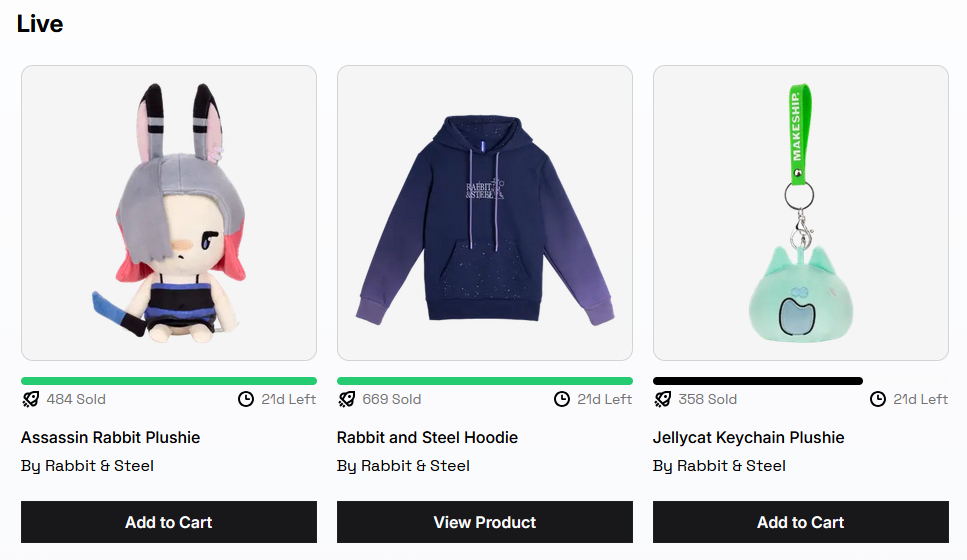Image resolution: width=967 pixels, height=560 pixels.
Task: Click rocket icon beside 484 Sold
Action: [x=31, y=399]
